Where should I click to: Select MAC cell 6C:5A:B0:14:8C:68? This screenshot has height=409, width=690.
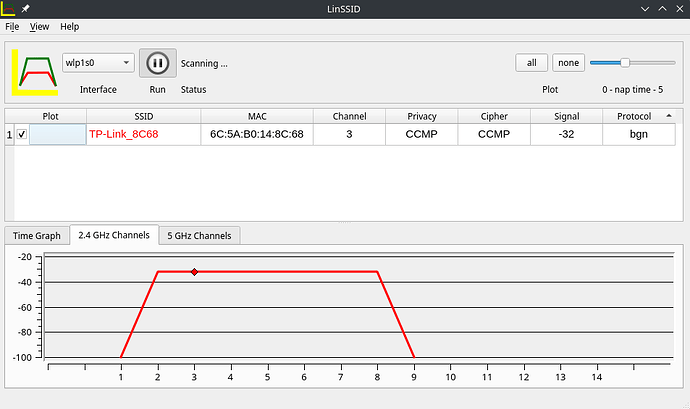pyautogui.click(x=257, y=134)
